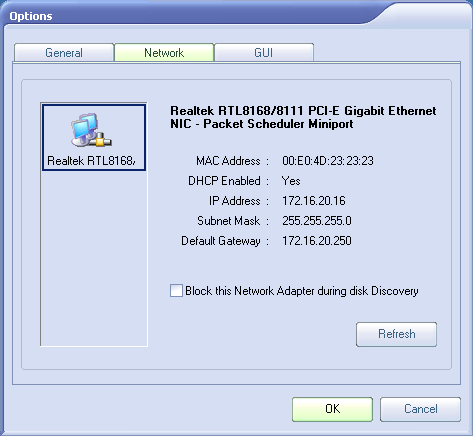This screenshot has width=473, height=436.
Task: Confirm with the OK button
Action: coord(332,409)
